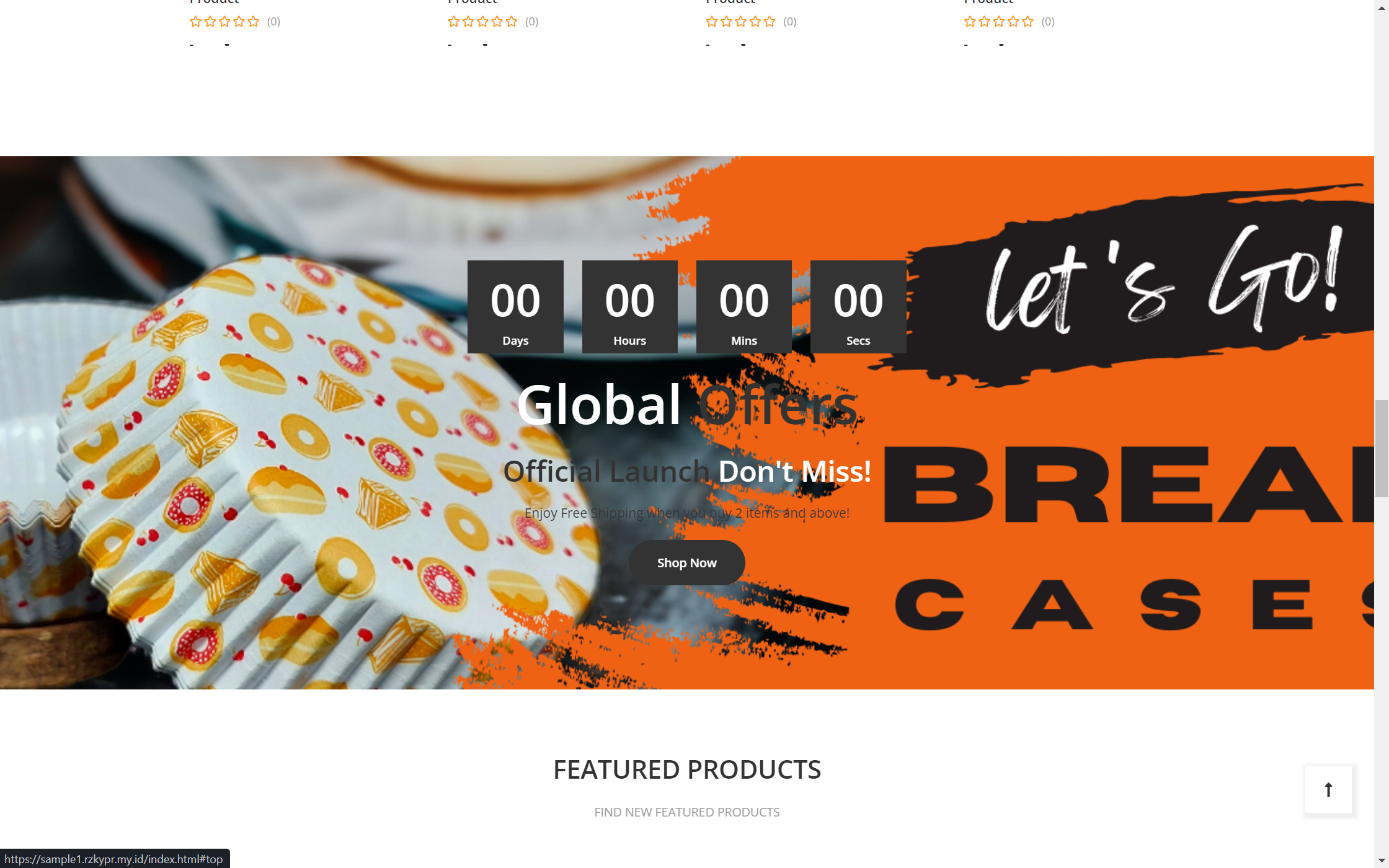
Task: Click the Hours countdown box
Action: coord(629,307)
